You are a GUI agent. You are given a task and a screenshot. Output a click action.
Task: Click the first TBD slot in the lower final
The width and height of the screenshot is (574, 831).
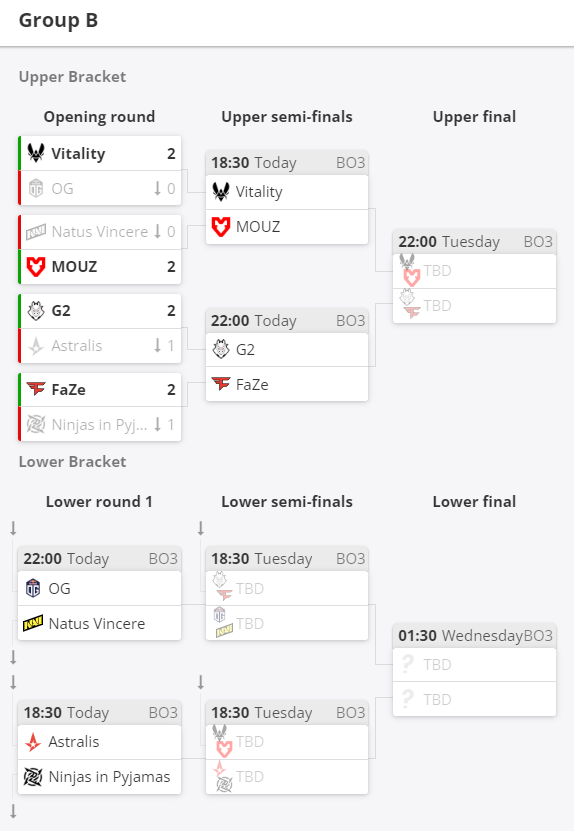click(474, 665)
